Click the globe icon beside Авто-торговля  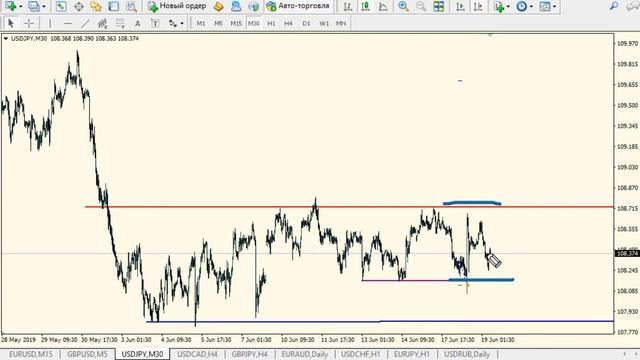tap(253, 6)
